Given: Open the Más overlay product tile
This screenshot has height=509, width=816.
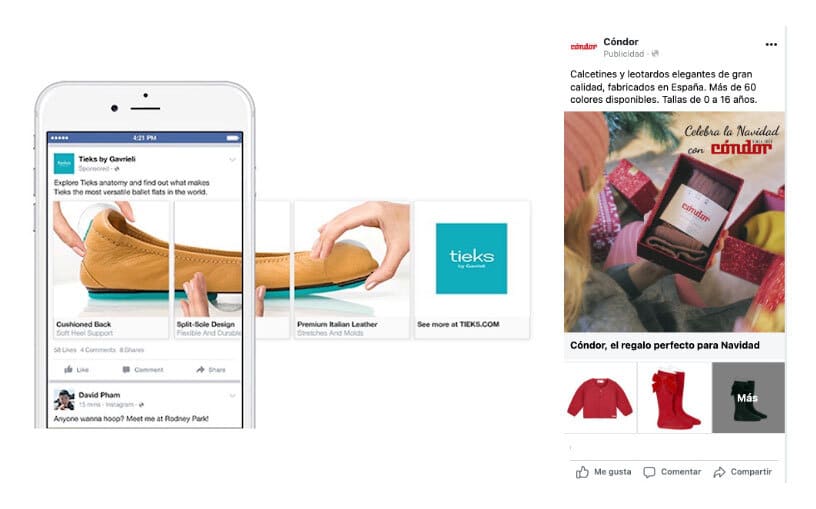Looking at the screenshot, I should click(x=748, y=398).
